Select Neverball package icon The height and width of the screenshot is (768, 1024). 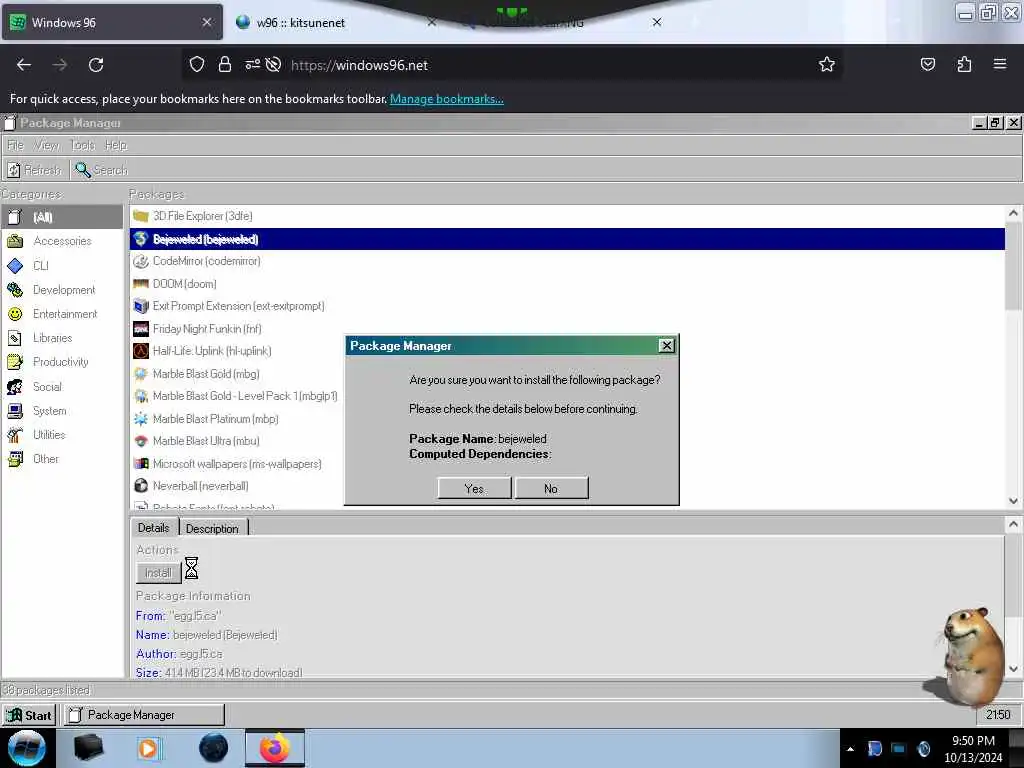tap(141, 486)
